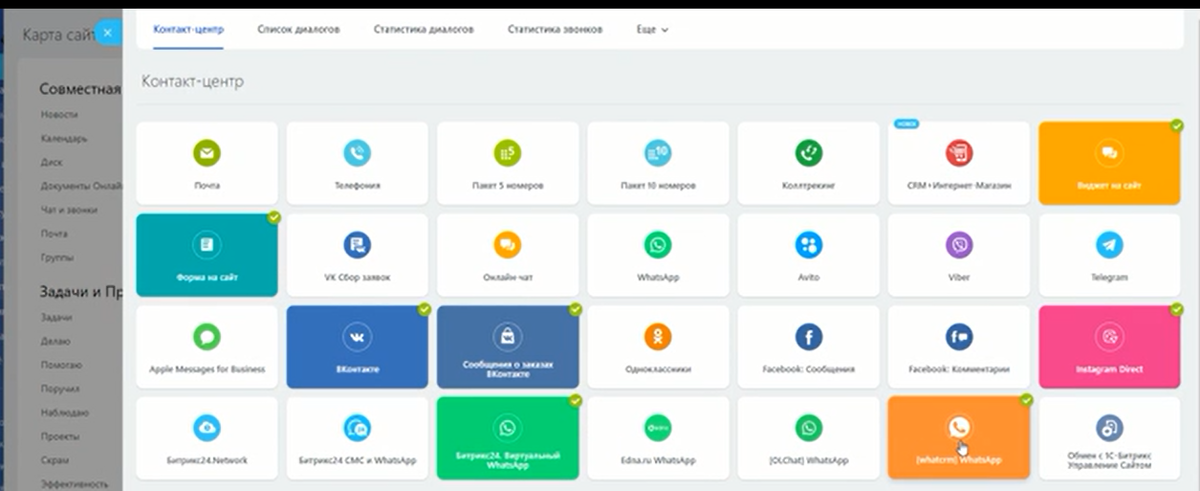Open the Форма на сайт icon
The height and width of the screenshot is (491, 1200).
tap(207, 245)
